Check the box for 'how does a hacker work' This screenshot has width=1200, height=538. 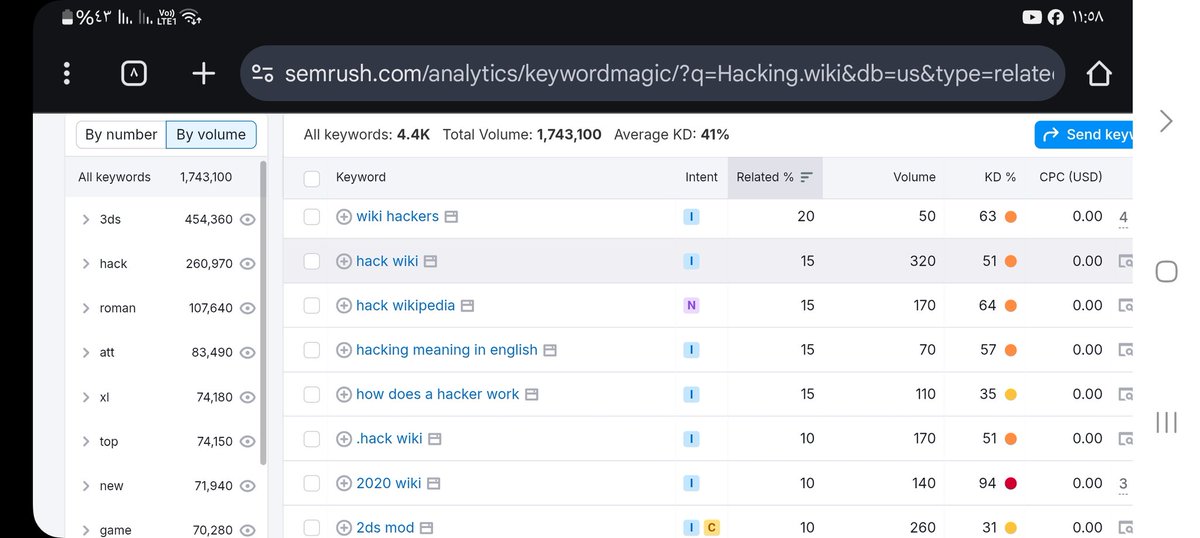pos(312,394)
